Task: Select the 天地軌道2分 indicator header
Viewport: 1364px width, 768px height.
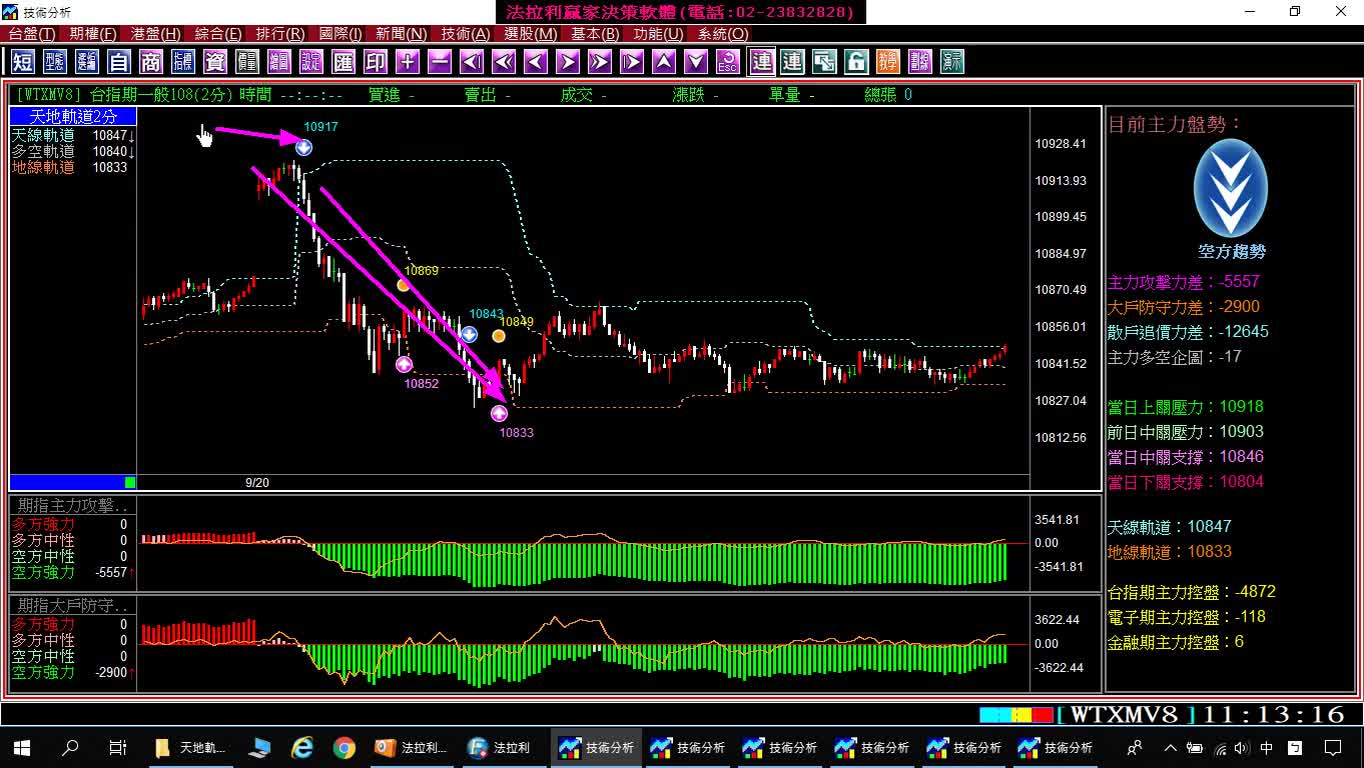Action: point(73,117)
